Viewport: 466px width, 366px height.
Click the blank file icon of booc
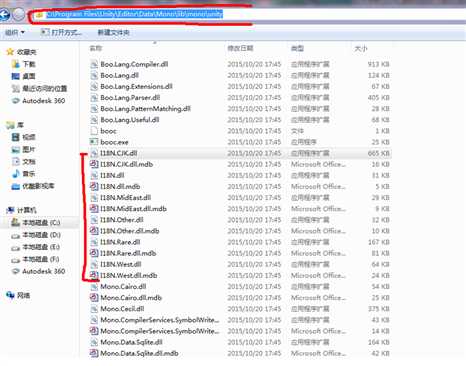tap(94, 131)
